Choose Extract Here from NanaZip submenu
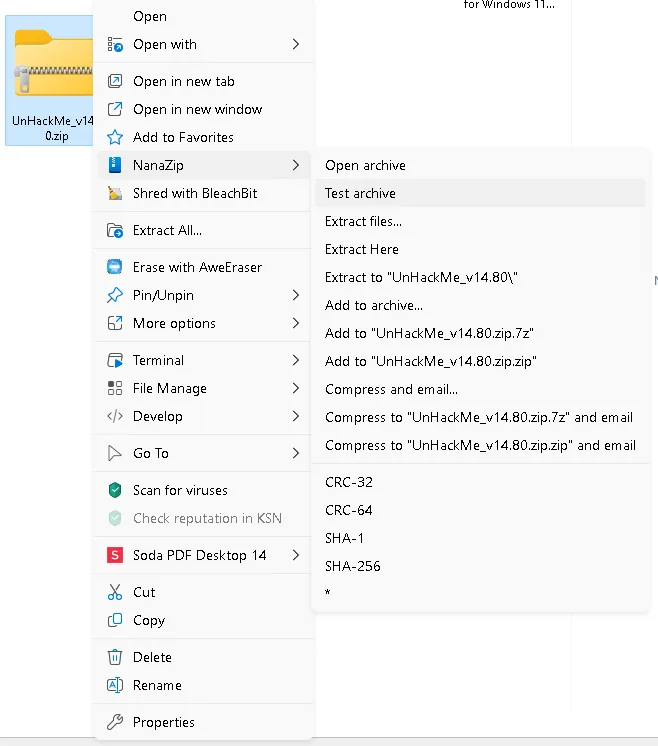The height and width of the screenshot is (746, 658). [362, 249]
